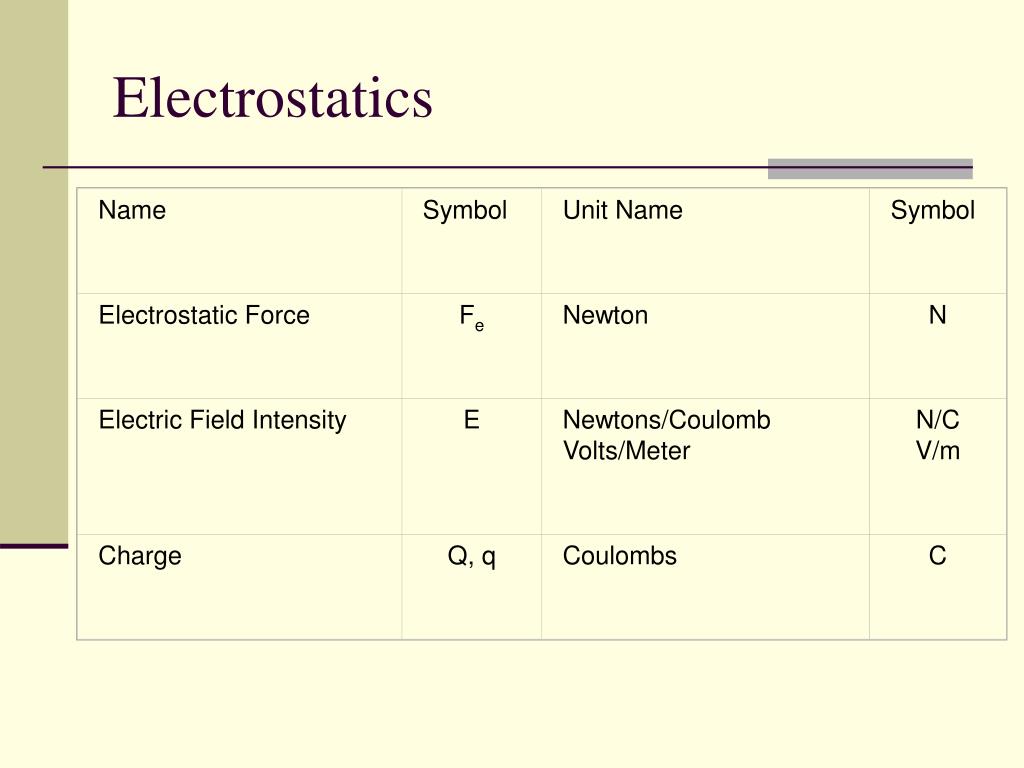Select the N unit symbol cell

coord(938,346)
